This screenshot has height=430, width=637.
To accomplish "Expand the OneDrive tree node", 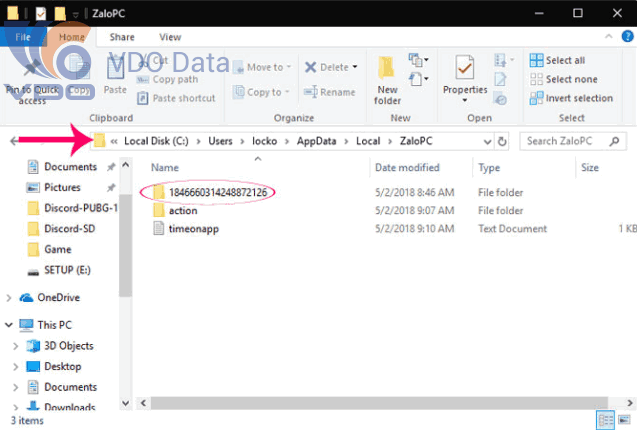I will pyautogui.click(x=9, y=298).
